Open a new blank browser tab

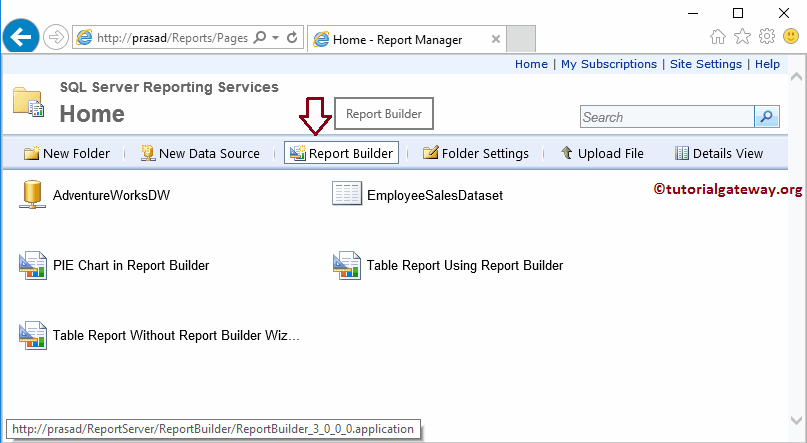coord(521,39)
